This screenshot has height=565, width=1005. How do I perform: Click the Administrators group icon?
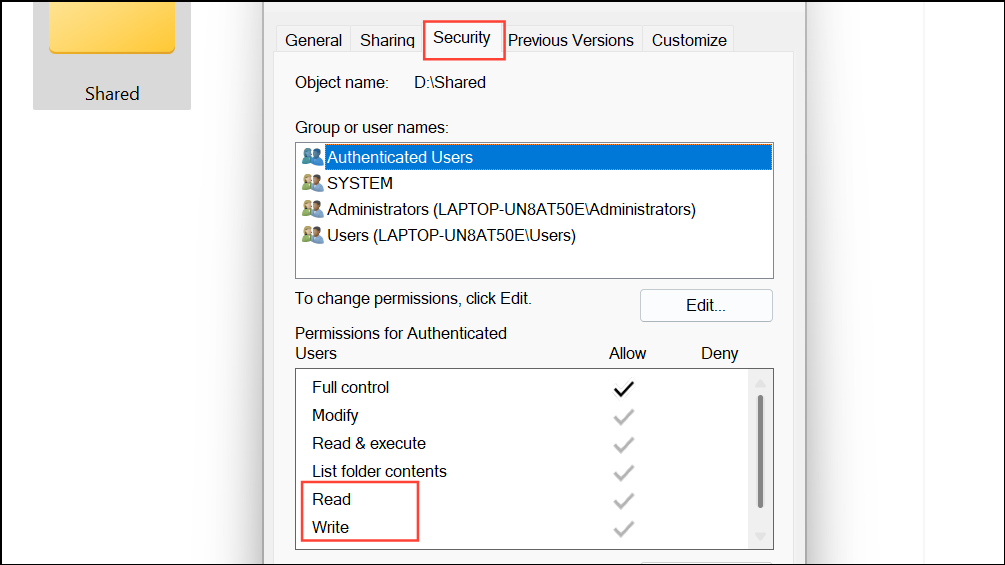[312, 209]
